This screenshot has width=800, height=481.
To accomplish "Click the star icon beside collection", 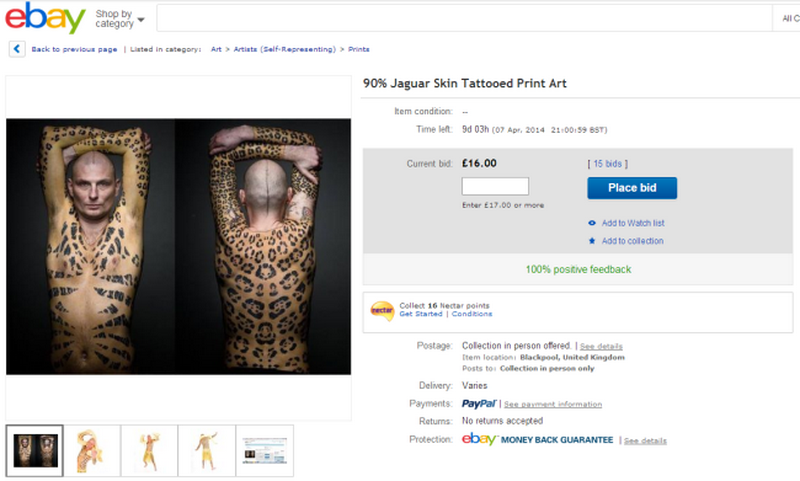I will click(x=592, y=241).
